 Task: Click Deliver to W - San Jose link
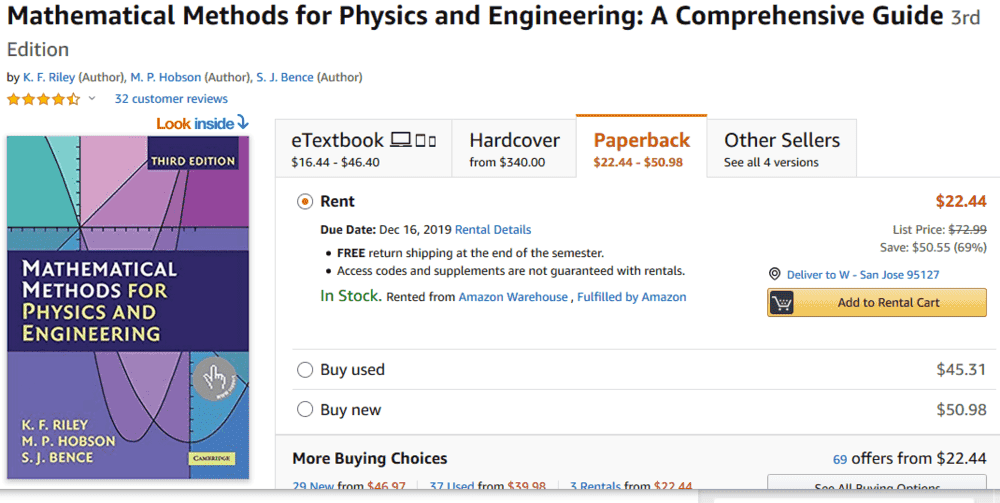coord(863,274)
